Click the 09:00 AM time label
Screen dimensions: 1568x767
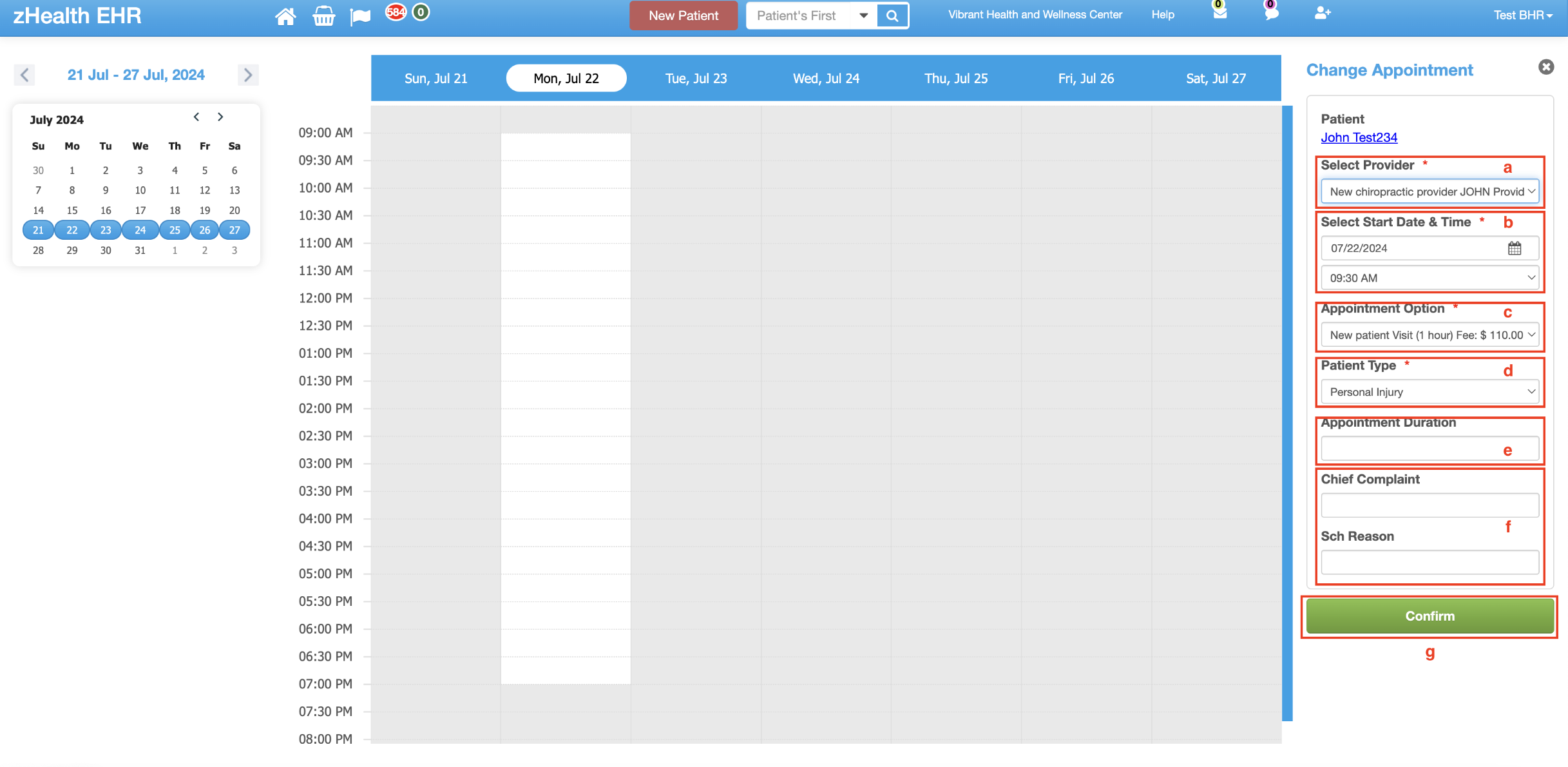click(x=325, y=133)
